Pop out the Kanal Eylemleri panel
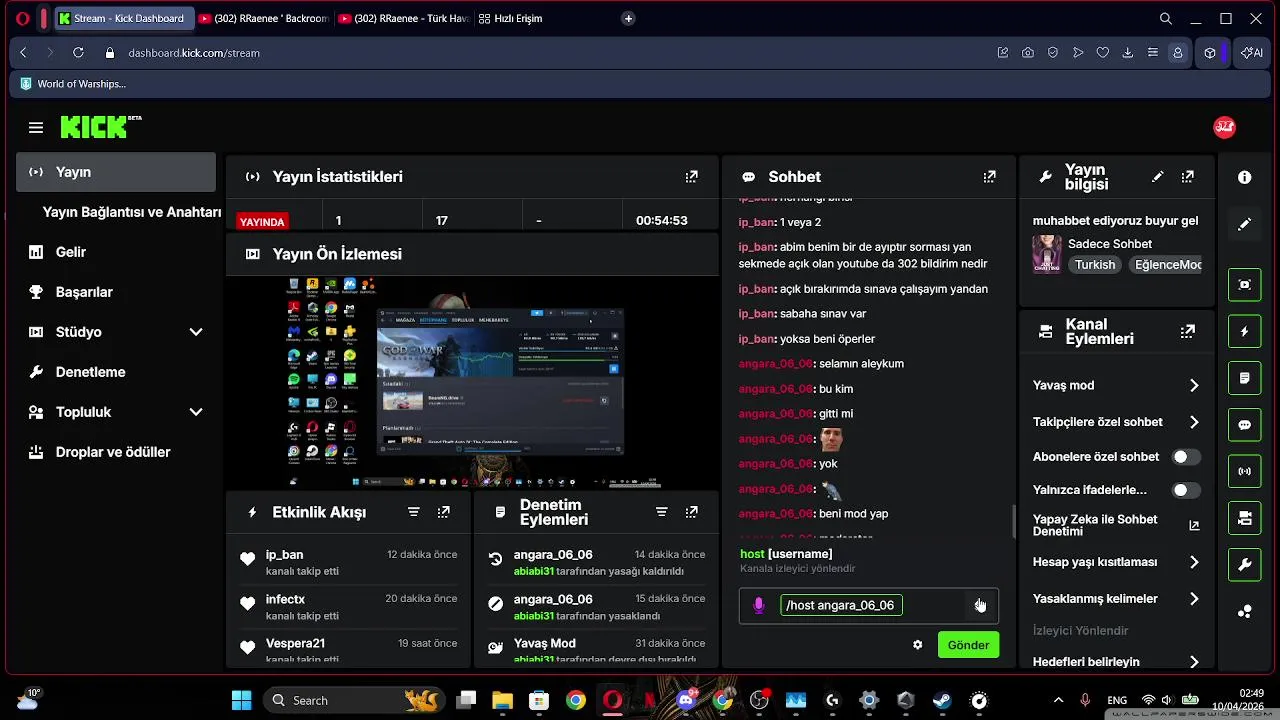This screenshot has width=1280, height=720. (1187, 331)
